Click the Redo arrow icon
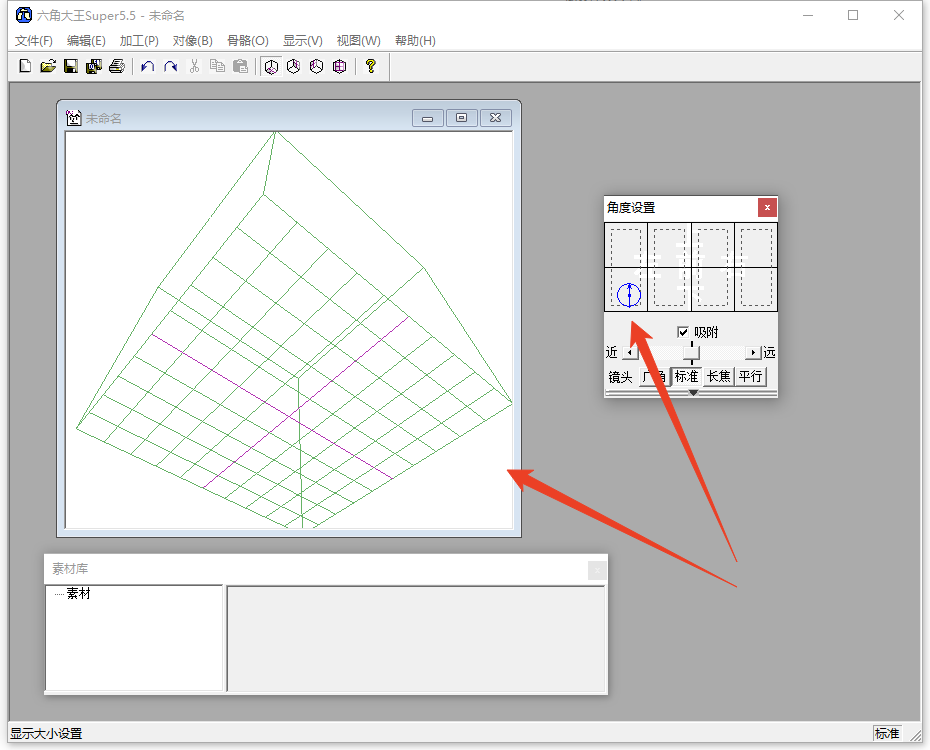 click(170, 67)
